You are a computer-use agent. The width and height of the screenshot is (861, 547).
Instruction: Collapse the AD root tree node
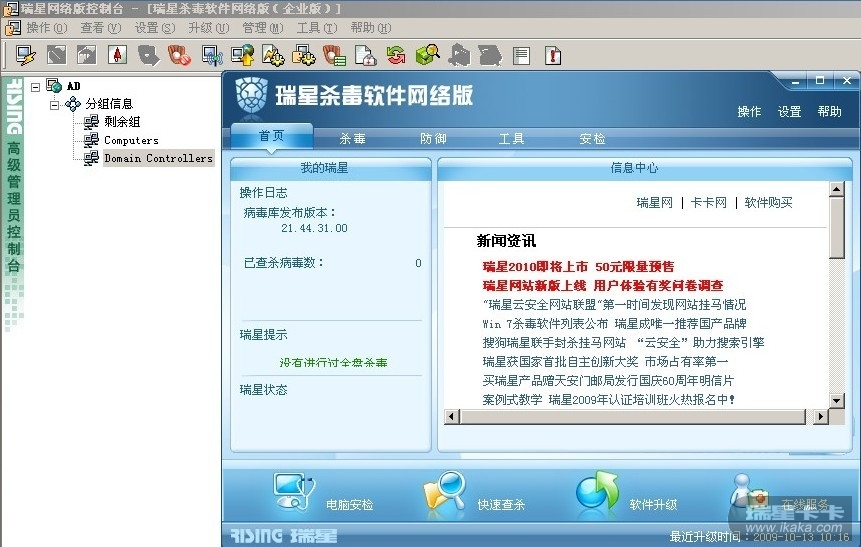36,87
